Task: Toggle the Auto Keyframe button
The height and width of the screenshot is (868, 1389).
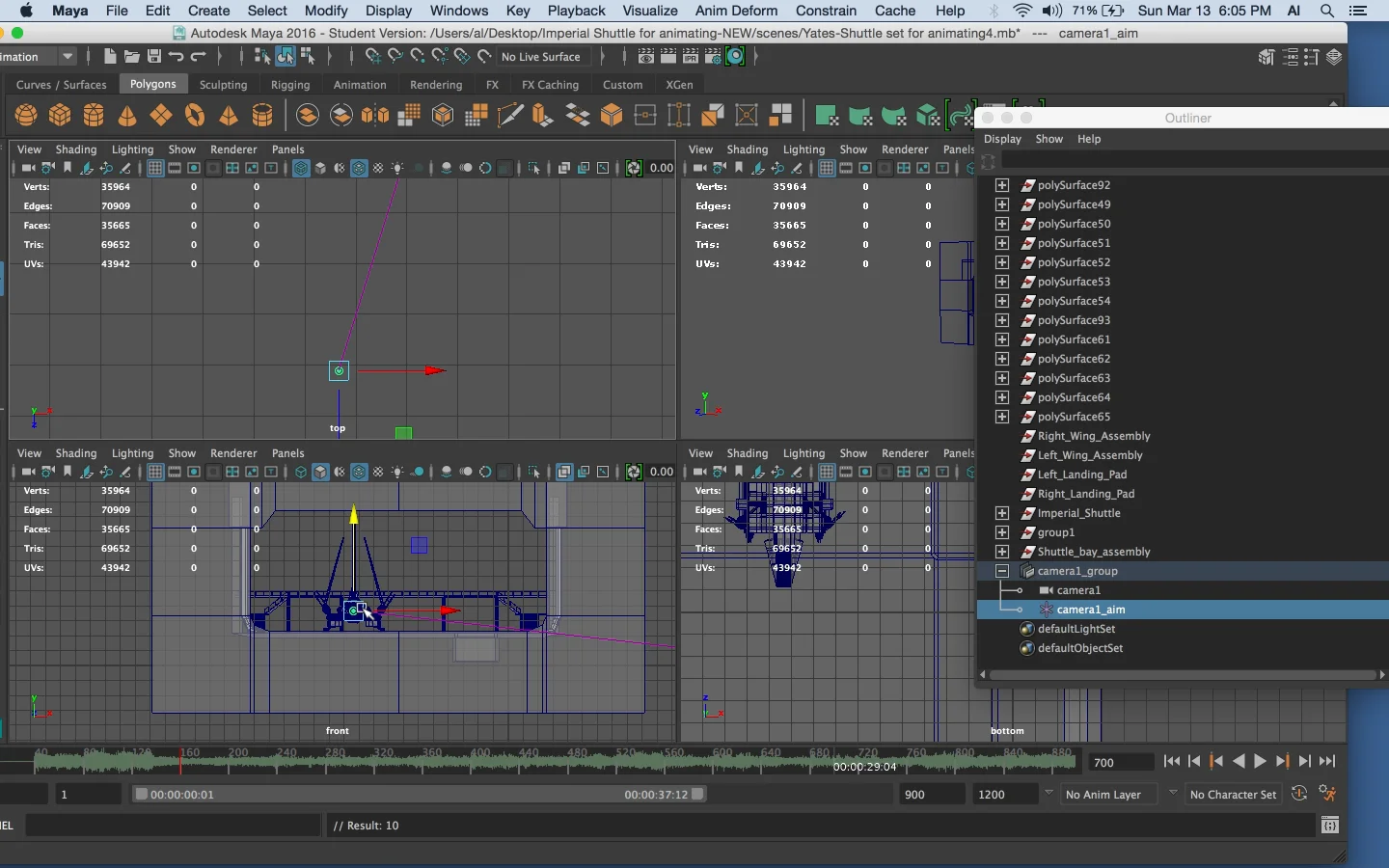Action: tap(1299, 794)
